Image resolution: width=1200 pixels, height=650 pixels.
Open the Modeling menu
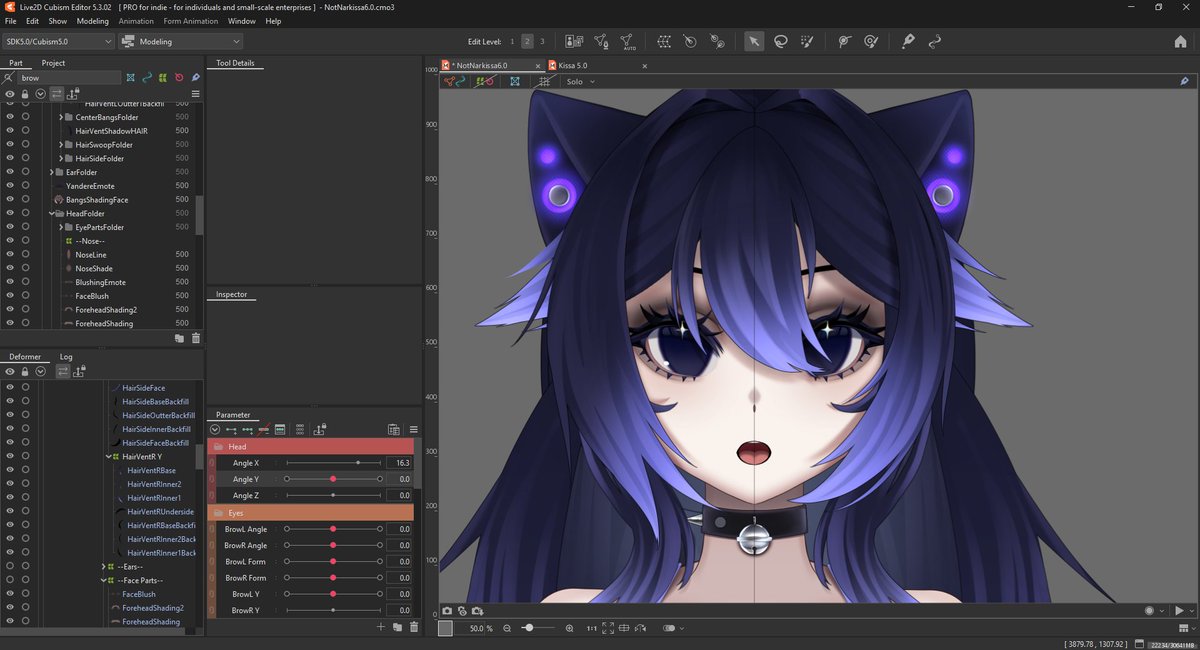tap(93, 20)
